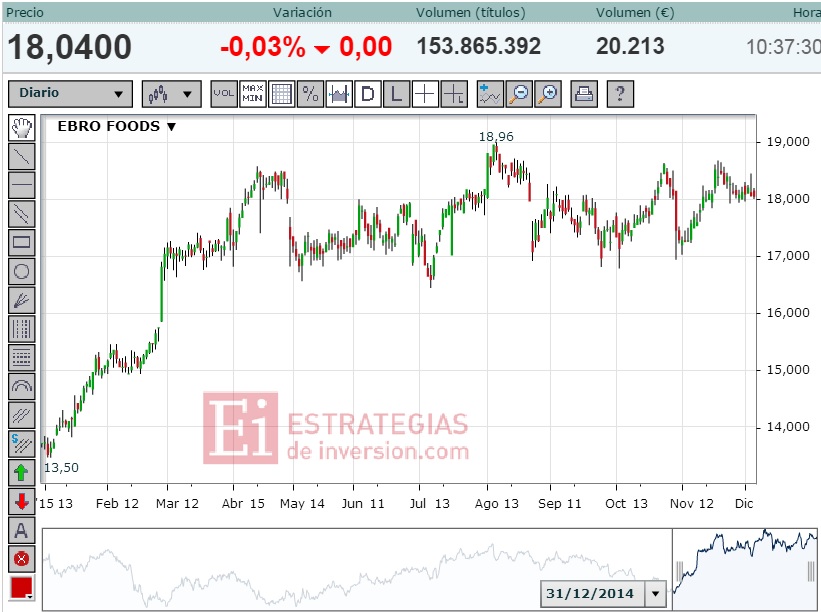The width and height of the screenshot is (821, 612).
Task: Select the hand pan tool
Action: pos(21,127)
